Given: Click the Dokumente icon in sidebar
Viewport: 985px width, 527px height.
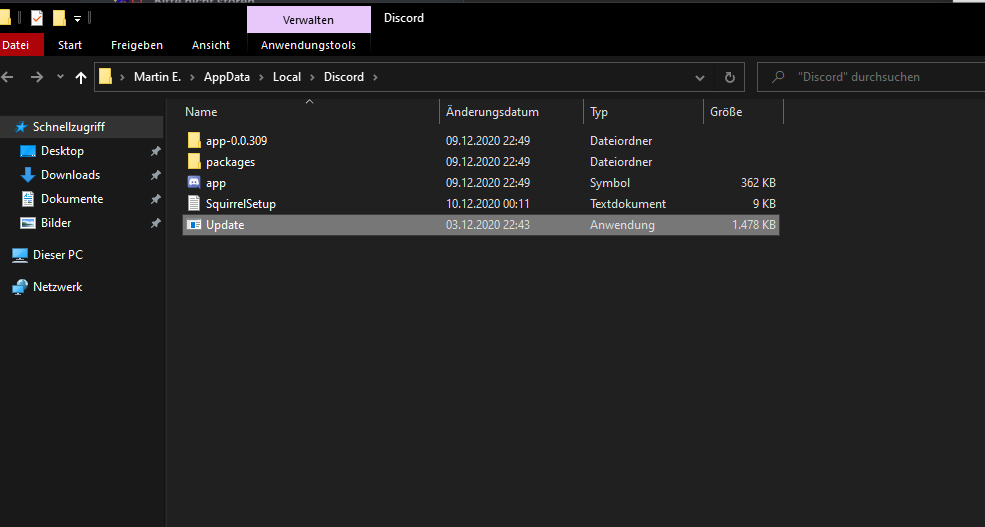Looking at the screenshot, I should point(28,198).
